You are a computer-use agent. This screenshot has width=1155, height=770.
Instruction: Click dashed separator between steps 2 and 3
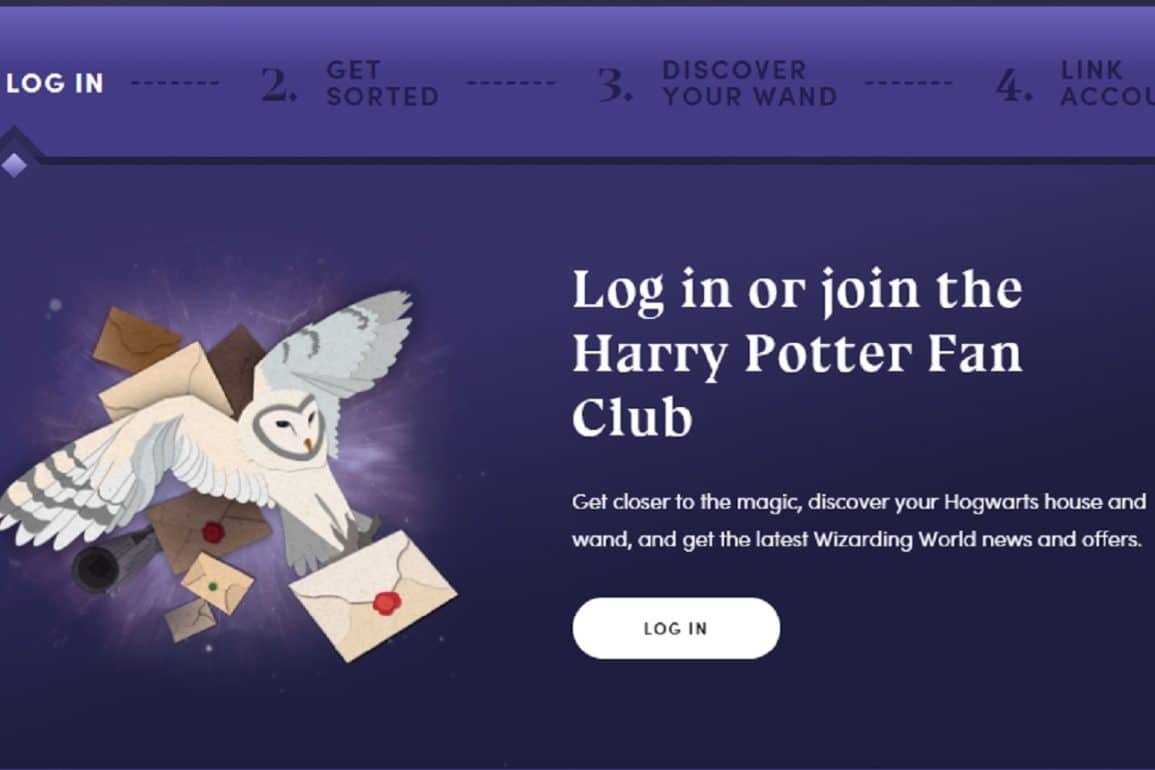tap(511, 83)
